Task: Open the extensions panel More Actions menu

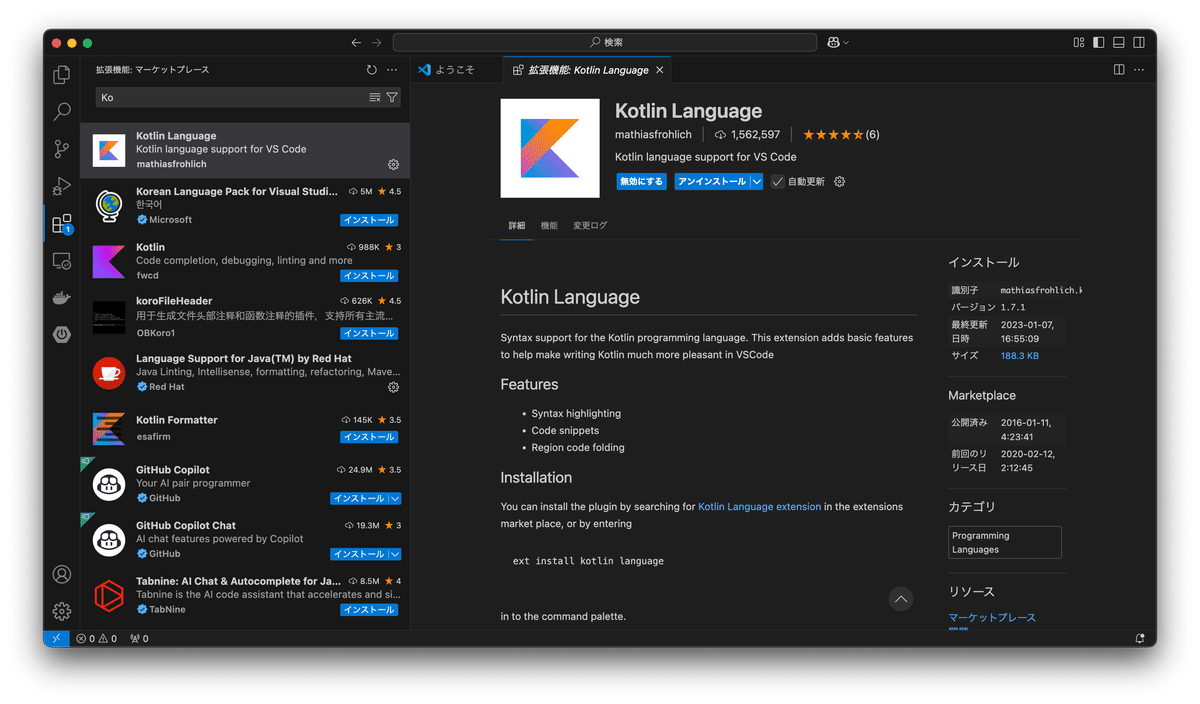Action: pyautogui.click(x=392, y=70)
